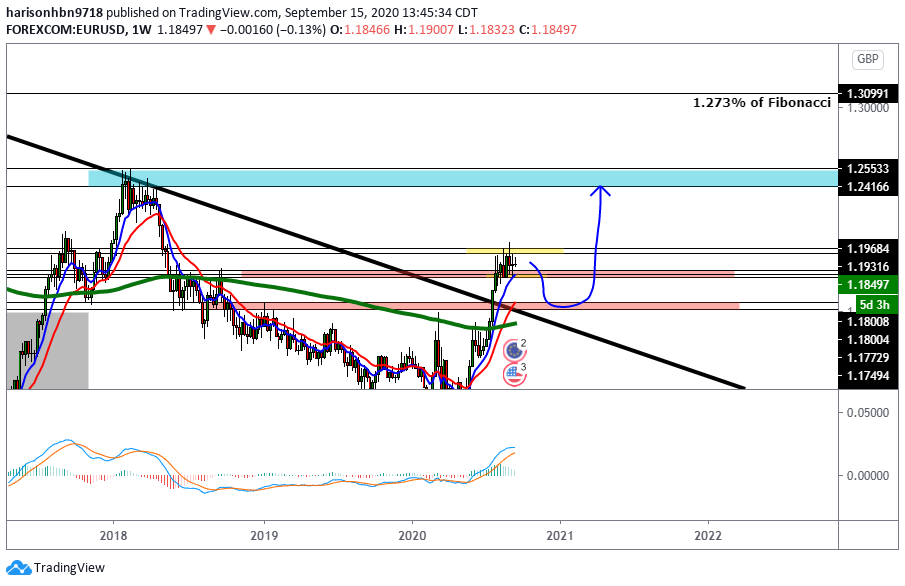Select the 1.17729 price label
Image resolution: width=905 pixels, height=586 pixels.
[867, 358]
